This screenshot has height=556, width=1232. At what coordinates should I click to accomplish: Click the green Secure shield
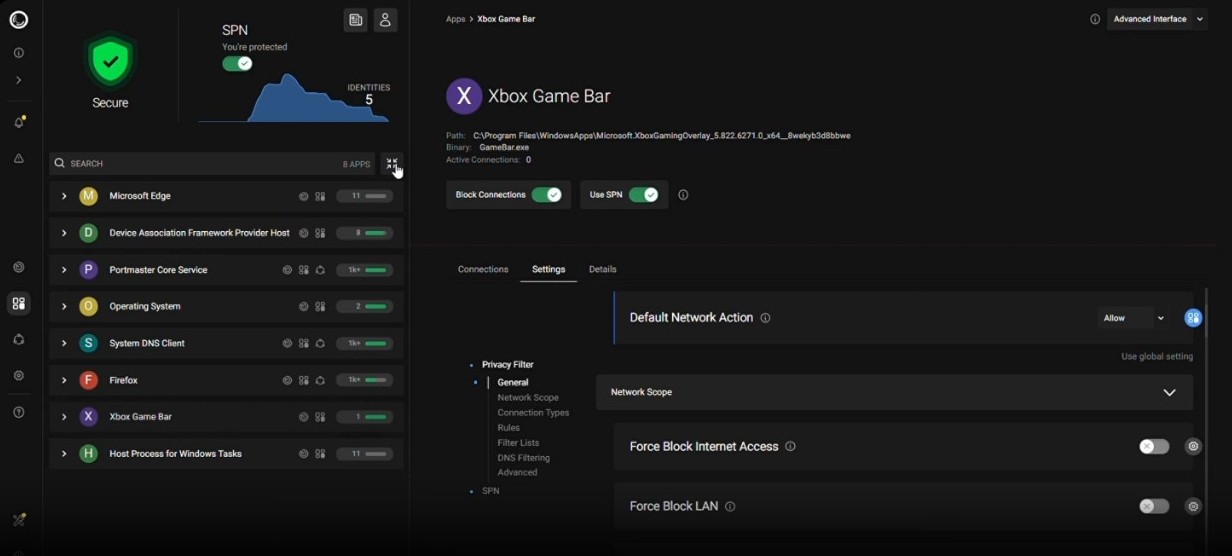110,63
